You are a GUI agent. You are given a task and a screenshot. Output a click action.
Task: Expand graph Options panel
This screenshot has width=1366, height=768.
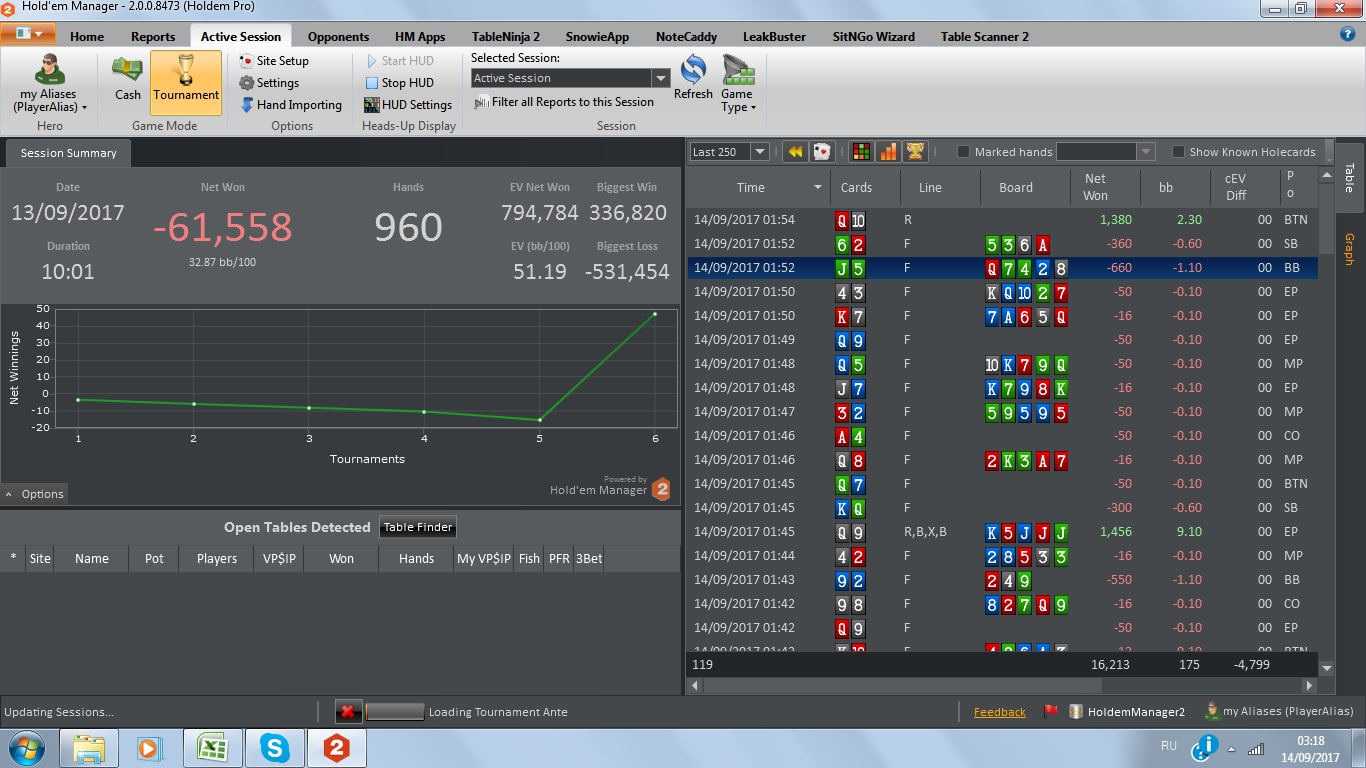pyautogui.click(x=35, y=494)
